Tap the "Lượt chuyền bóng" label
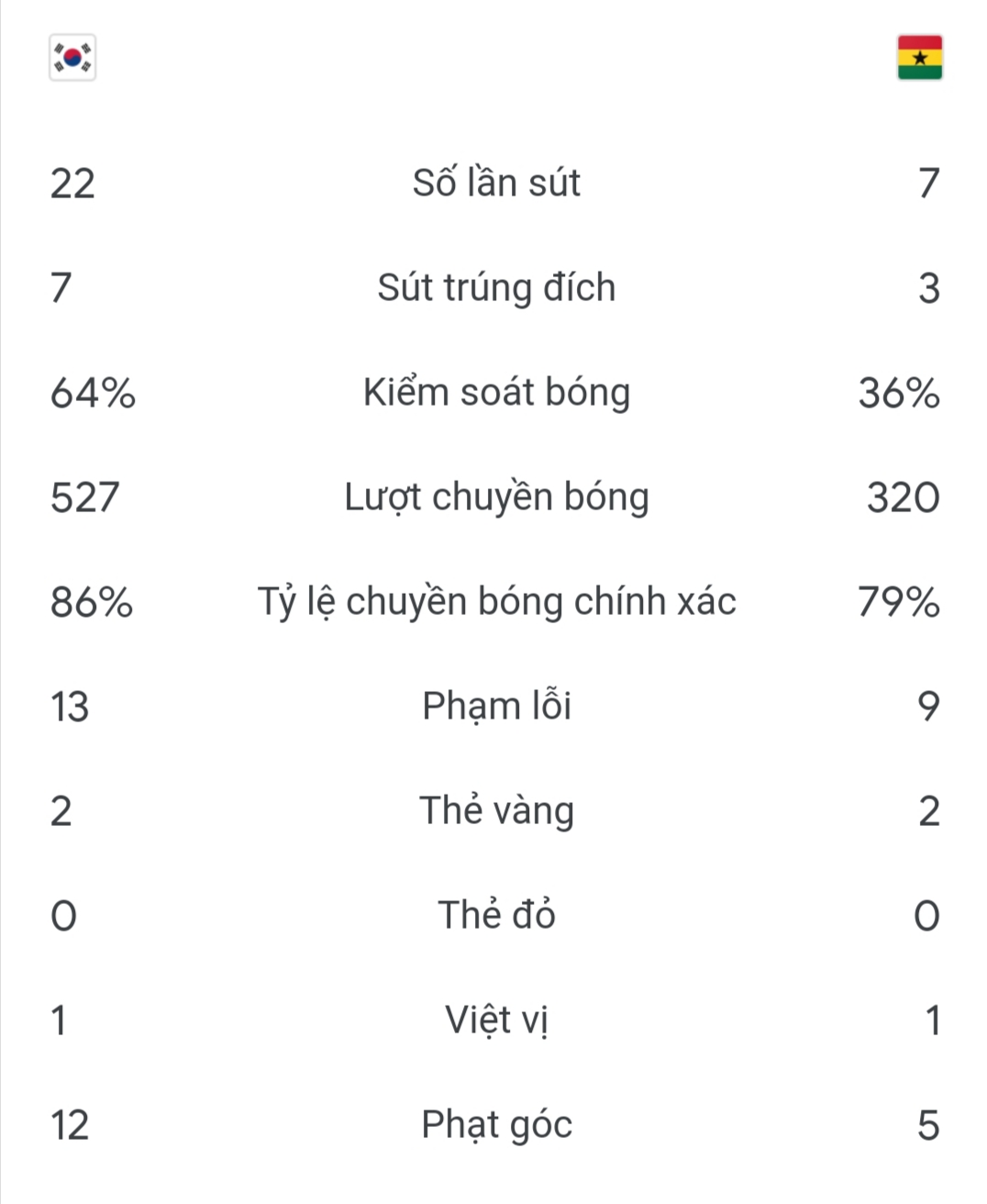This screenshot has height=1204, width=987. coord(496,496)
